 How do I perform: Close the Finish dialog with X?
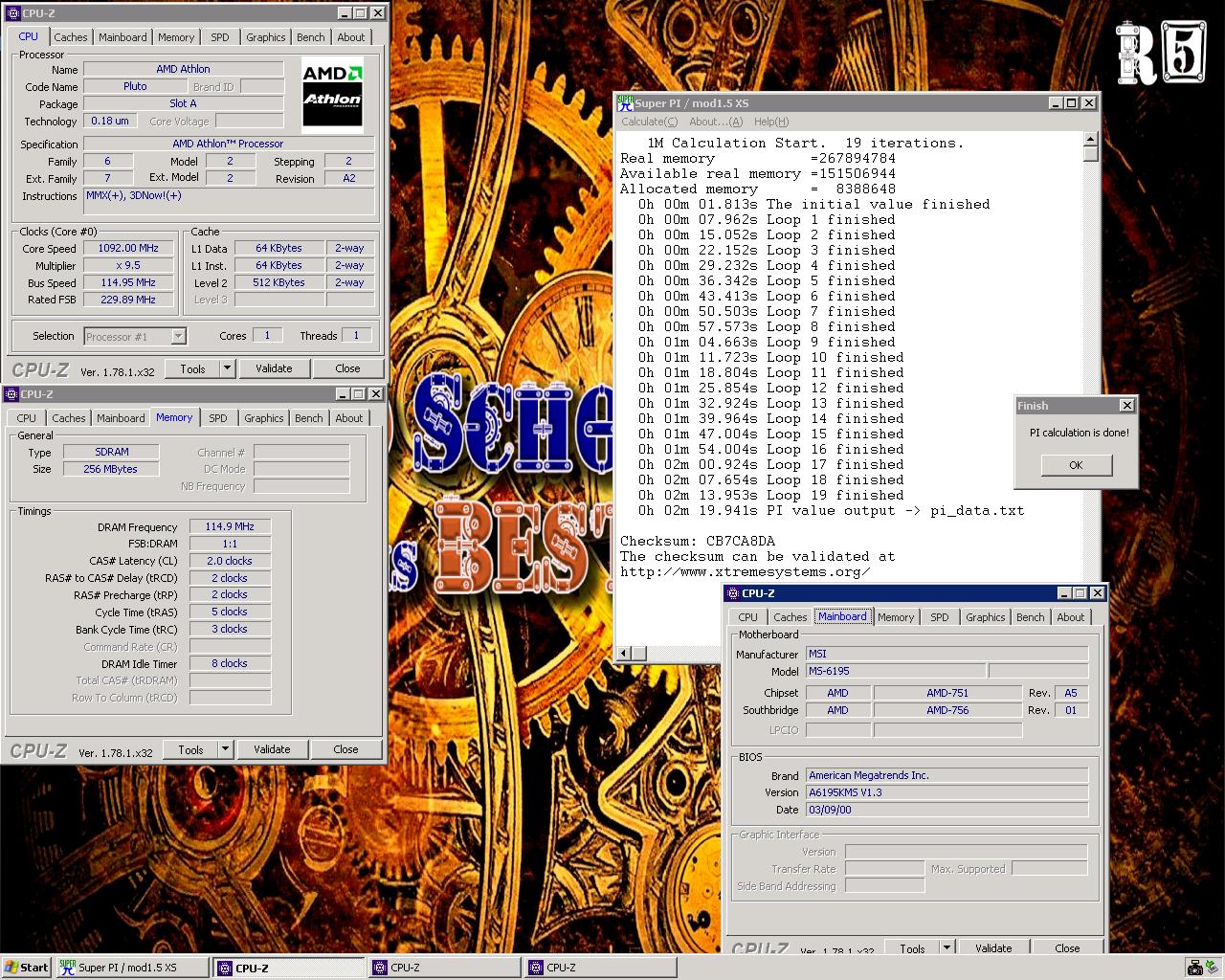point(1126,406)
